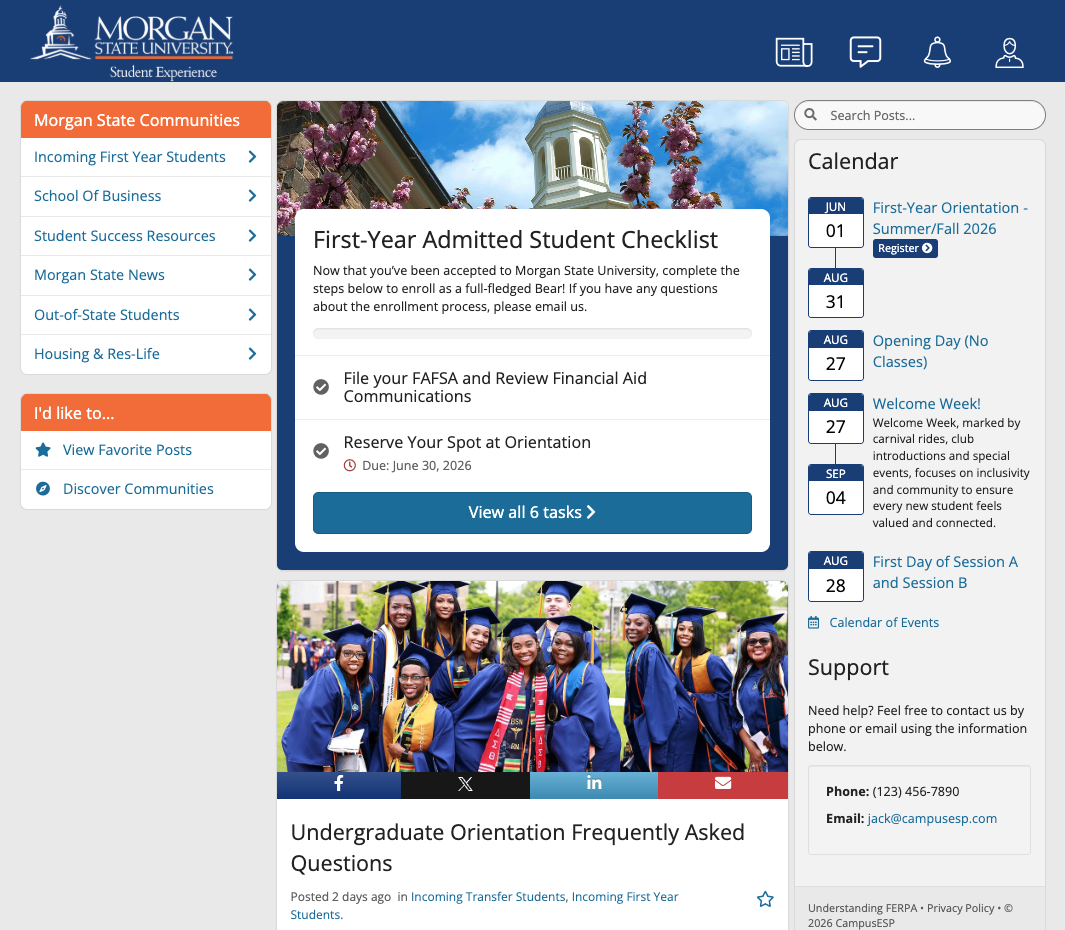
Task: Open Morgan State News community
Action: 99,275
